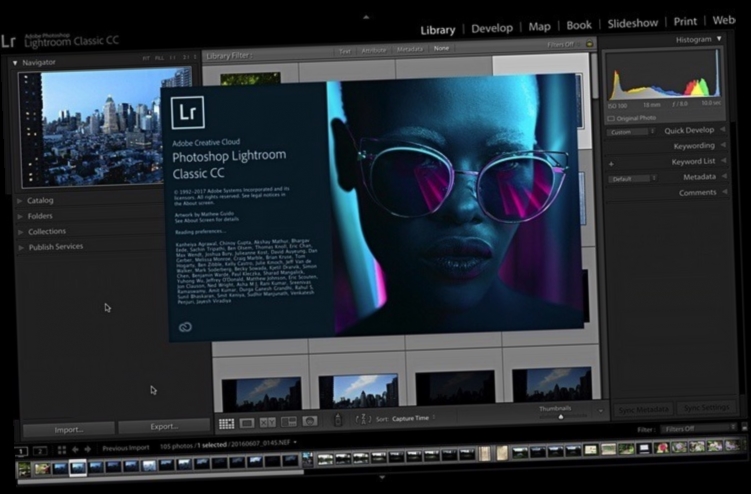Image resolution: width=751 pixels, height=494 pixels.
Task: Switch to Print module
Action: [685, 22]
